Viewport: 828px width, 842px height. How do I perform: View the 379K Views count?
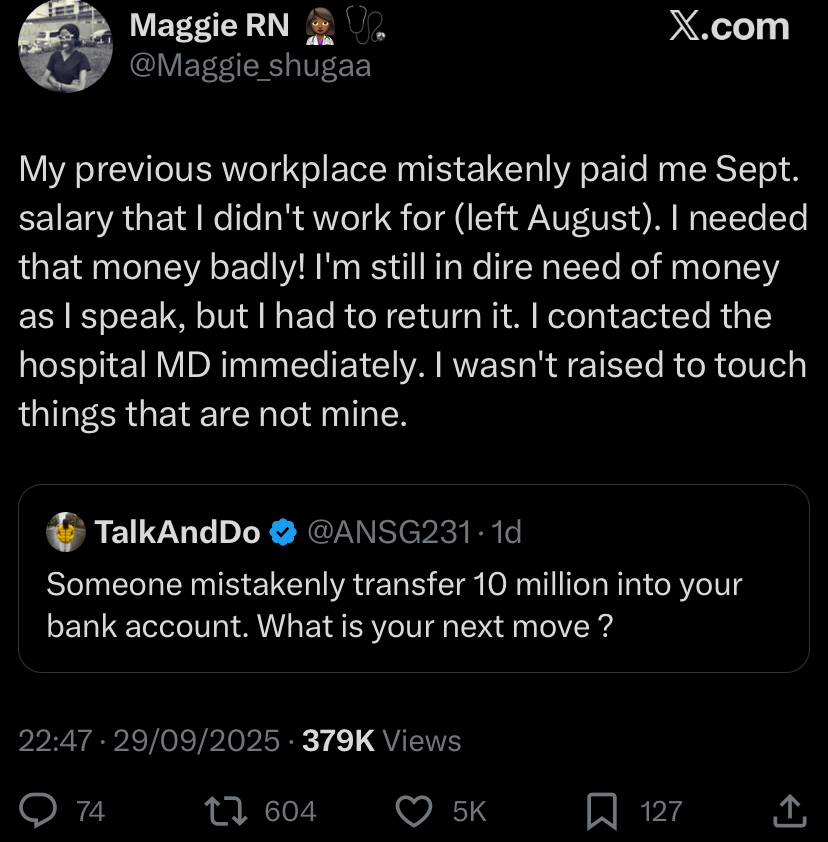coord(381,741)
